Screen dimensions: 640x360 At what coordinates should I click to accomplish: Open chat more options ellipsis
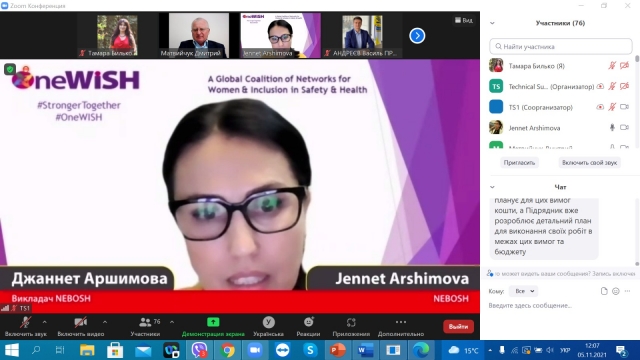pos(627,291)
